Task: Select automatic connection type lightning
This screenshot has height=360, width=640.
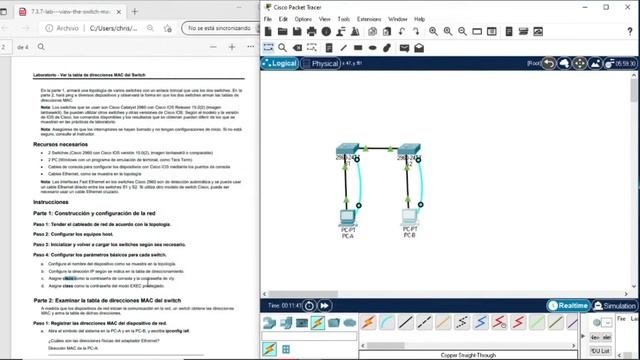Action: coord(368,322)
